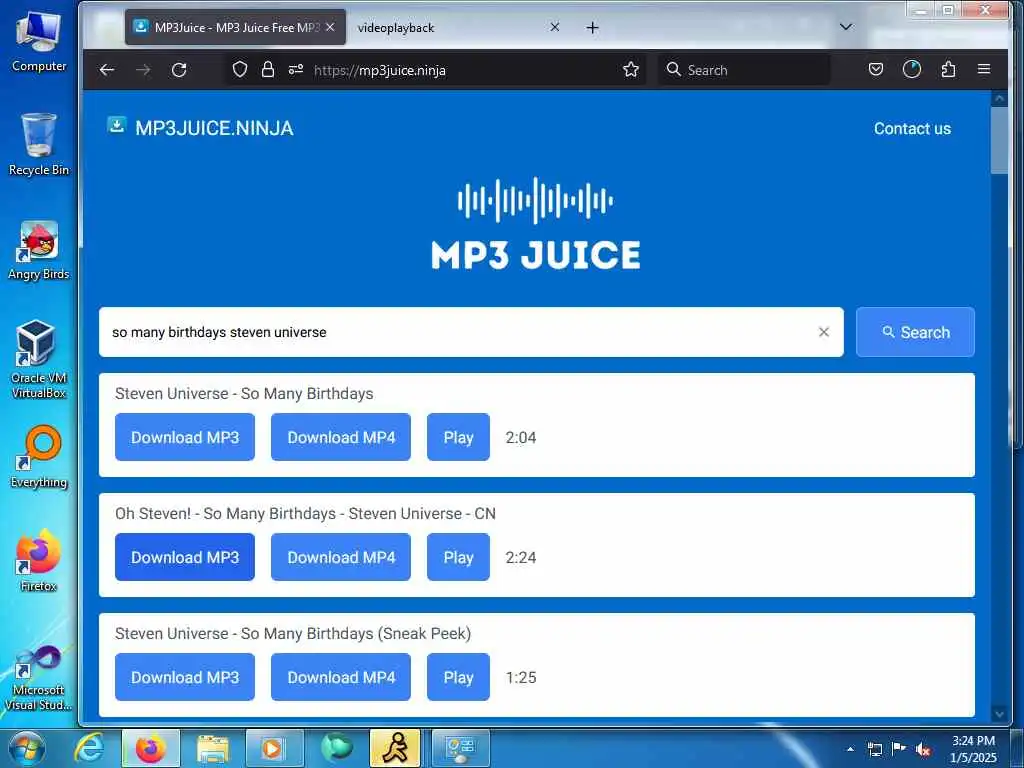Open the control panel taskbar item
This screenshot has width=1024, height=768.
[x=460, y=748]
